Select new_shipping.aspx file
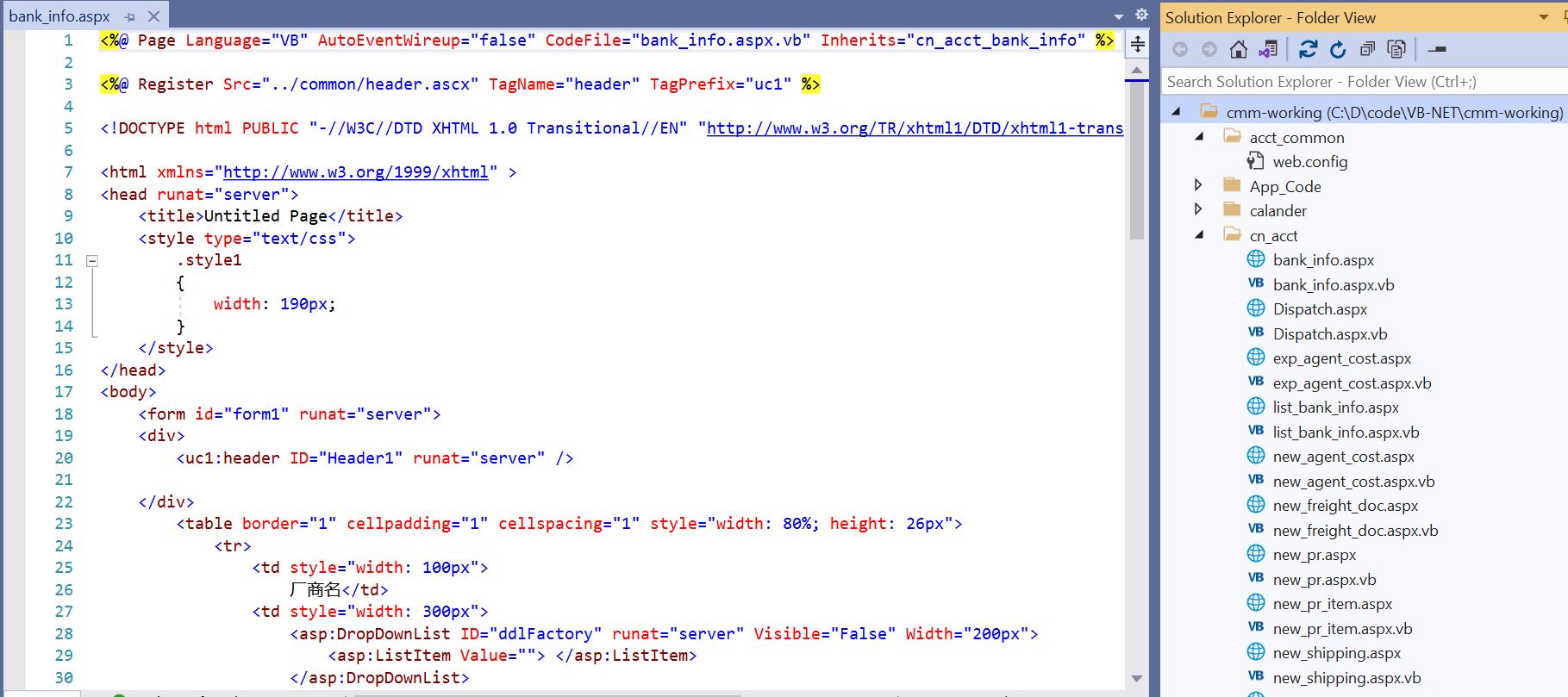Image resolution: width=1568 pixels, height=697 pixels. [1336, 653]
